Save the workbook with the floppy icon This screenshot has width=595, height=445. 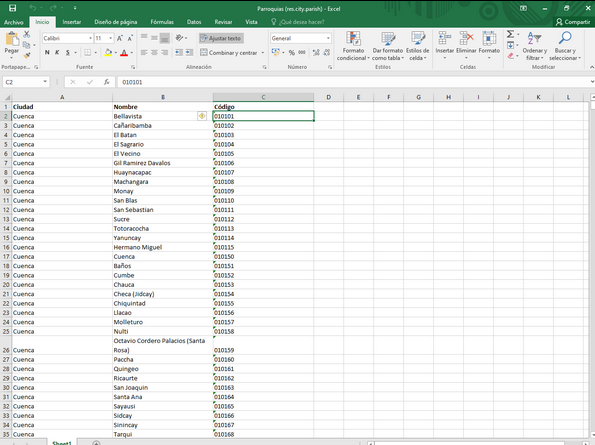pos(12,8)
